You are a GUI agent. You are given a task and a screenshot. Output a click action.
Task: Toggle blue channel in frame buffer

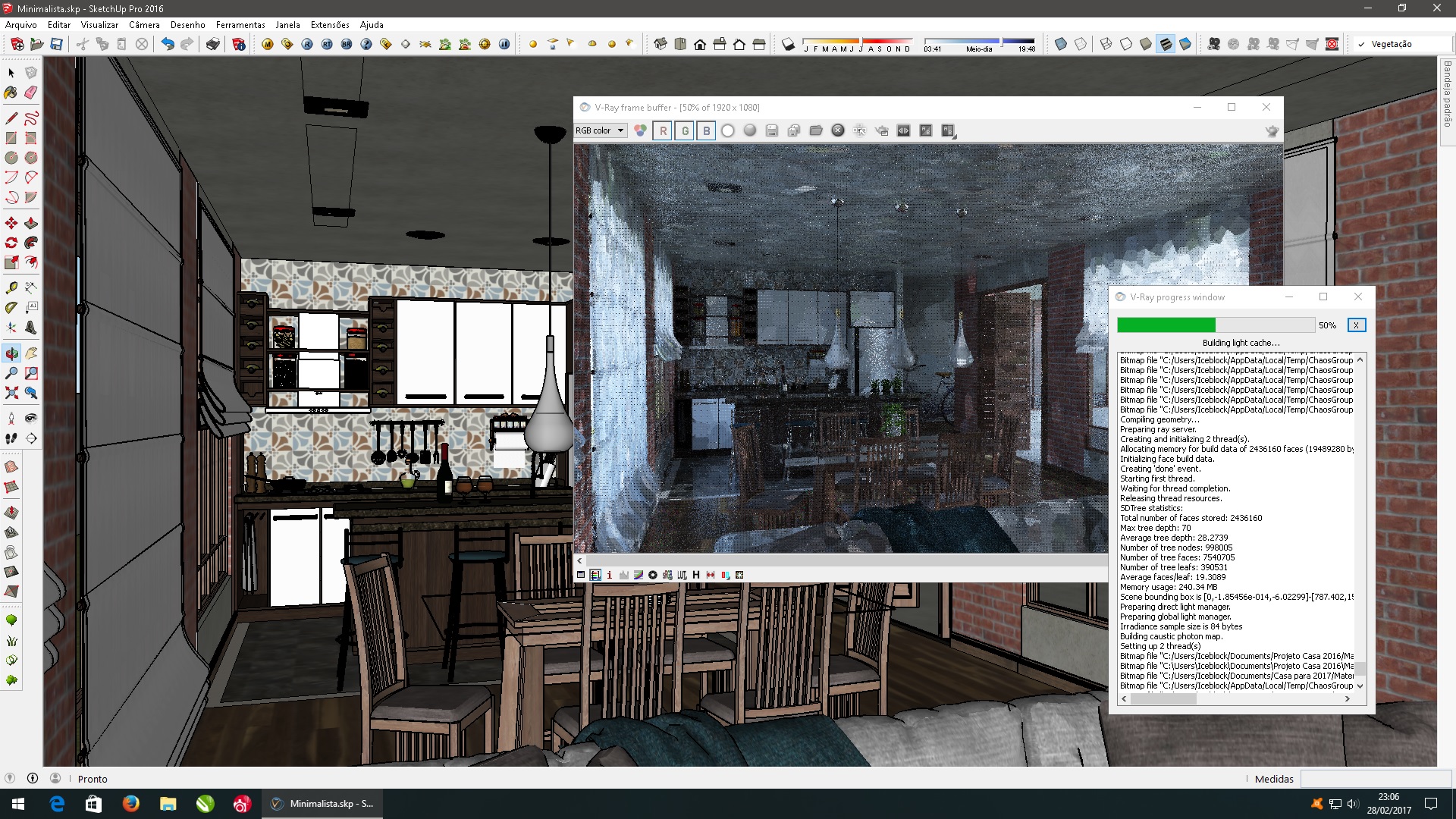[x=707, y=130]
